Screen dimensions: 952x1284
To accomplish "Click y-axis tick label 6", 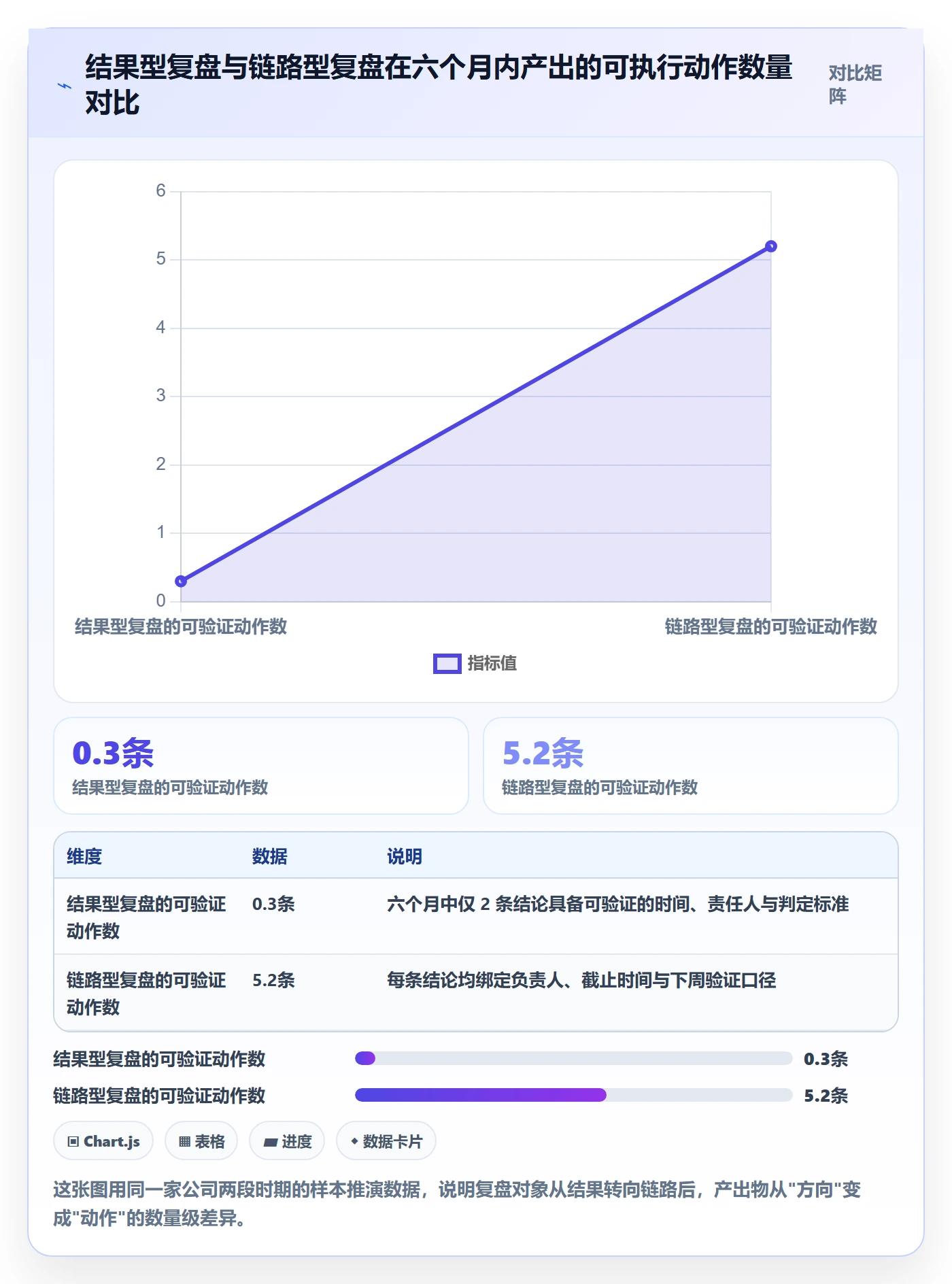I will tap(160, 190).
